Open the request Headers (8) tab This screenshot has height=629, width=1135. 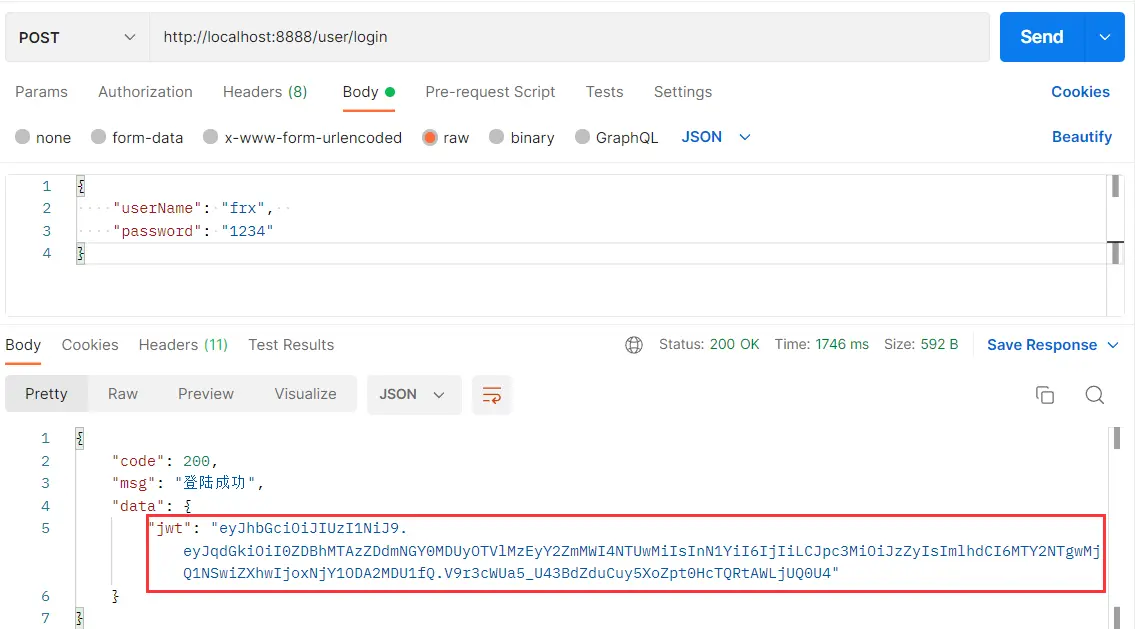[x=265, y=92]
